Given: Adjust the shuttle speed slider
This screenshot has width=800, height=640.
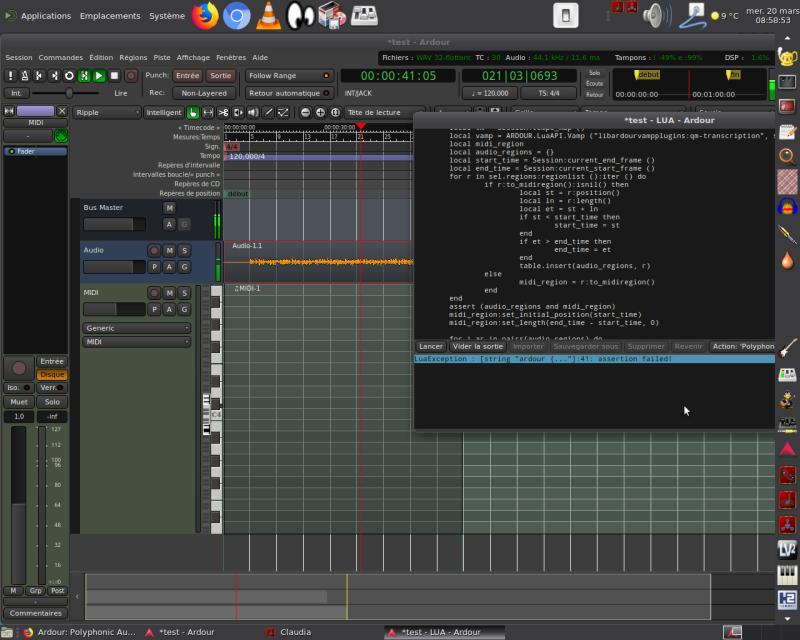Looking at the screenshot, I should point(68,93).
